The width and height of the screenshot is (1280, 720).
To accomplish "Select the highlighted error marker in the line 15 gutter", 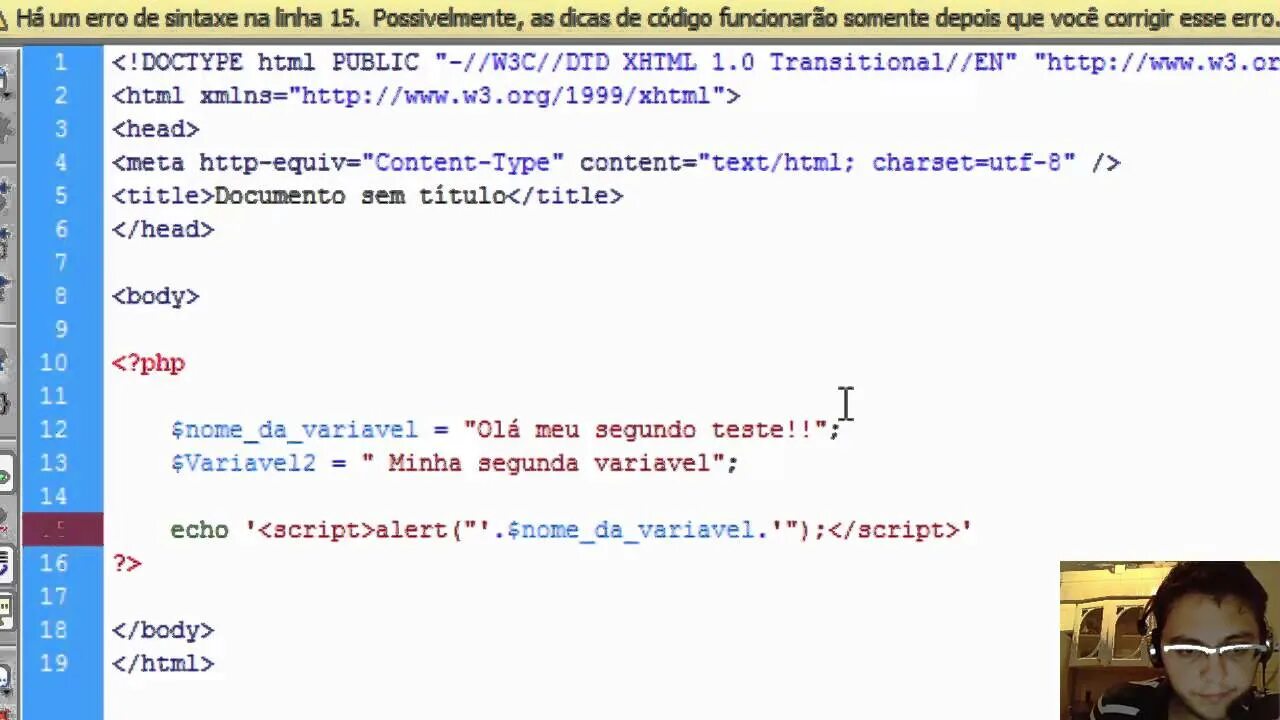I will [x=62, y=529].
